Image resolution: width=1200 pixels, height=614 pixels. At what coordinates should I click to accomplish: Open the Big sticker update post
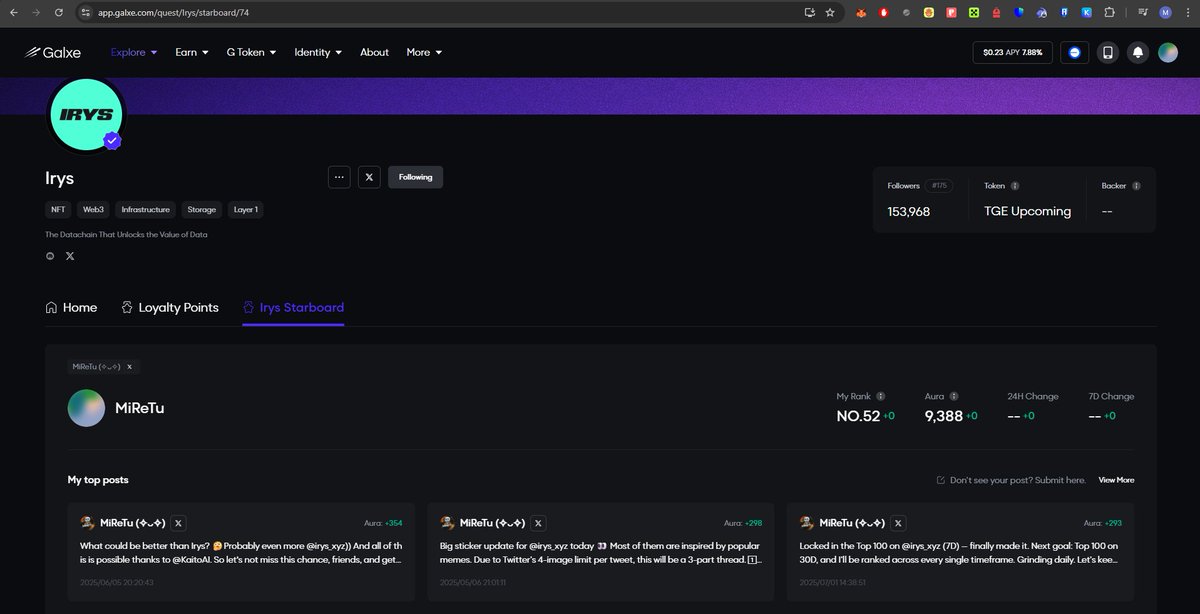(x=601, y=553)
